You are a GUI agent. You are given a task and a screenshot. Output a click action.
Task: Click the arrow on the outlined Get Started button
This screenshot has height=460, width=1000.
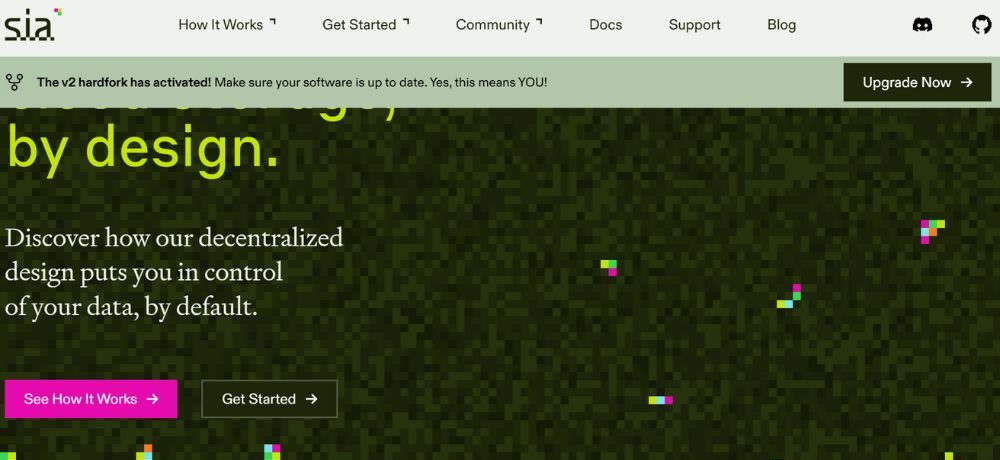click(312, 399)
